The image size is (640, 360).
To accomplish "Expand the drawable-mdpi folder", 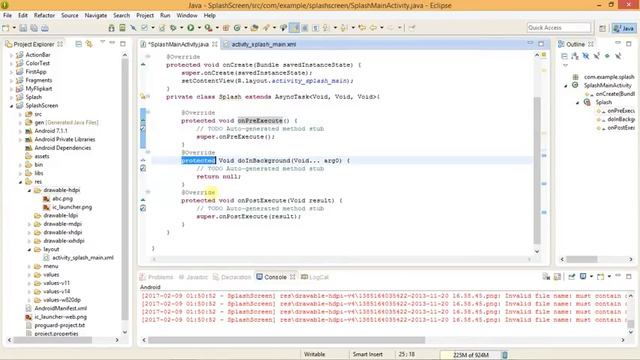I will click(x=29, y=224).
